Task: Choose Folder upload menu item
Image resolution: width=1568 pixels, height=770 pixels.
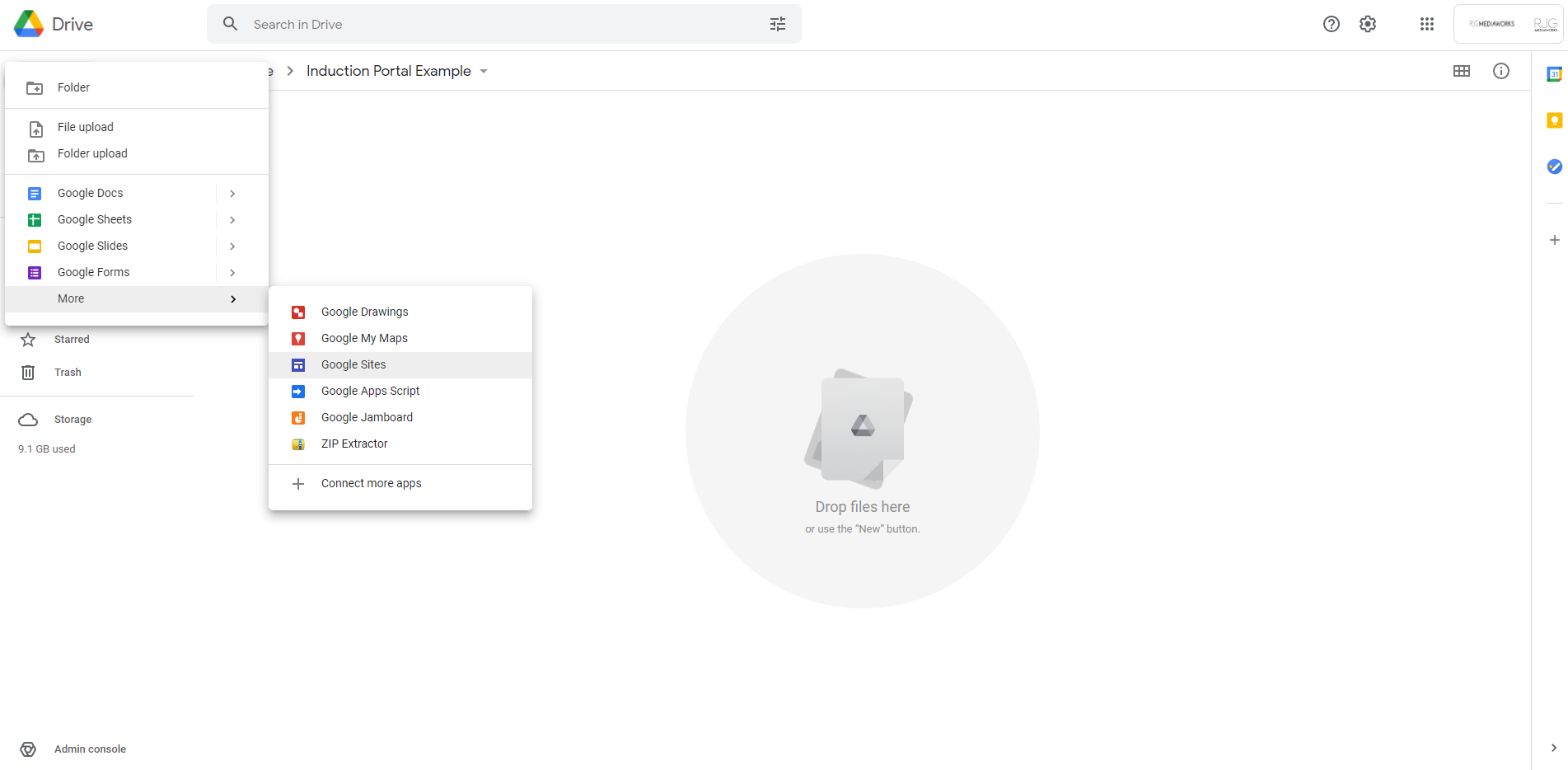Action: click(137, 153)
